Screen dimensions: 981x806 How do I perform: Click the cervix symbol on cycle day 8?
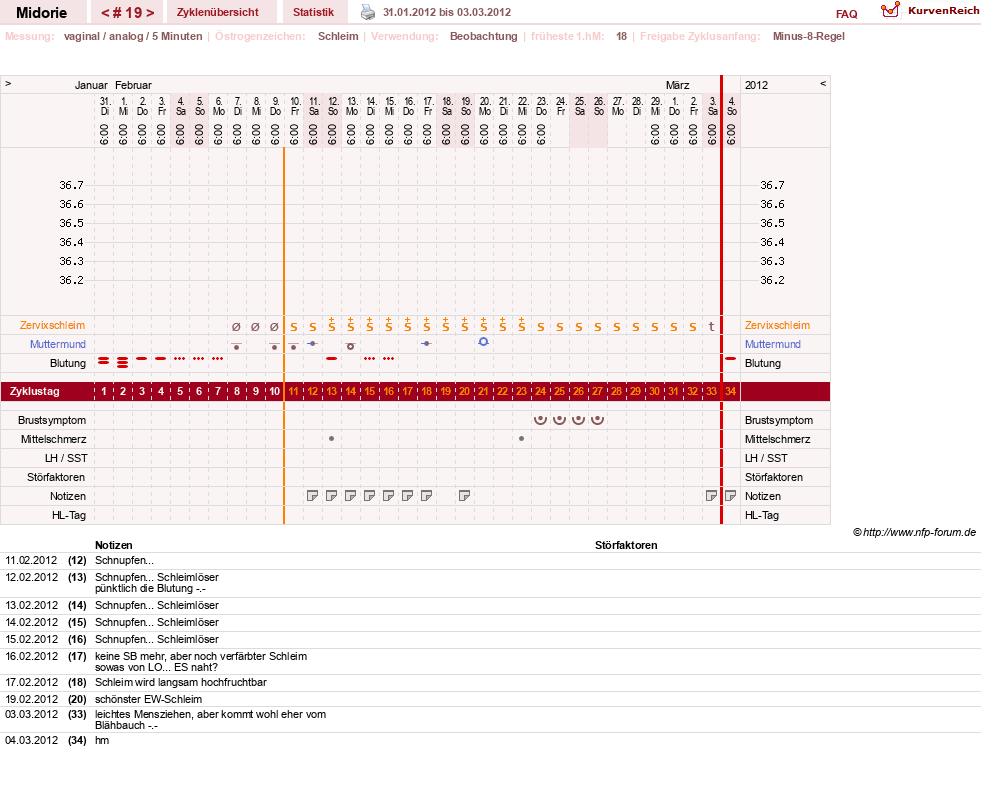(236, 346)
